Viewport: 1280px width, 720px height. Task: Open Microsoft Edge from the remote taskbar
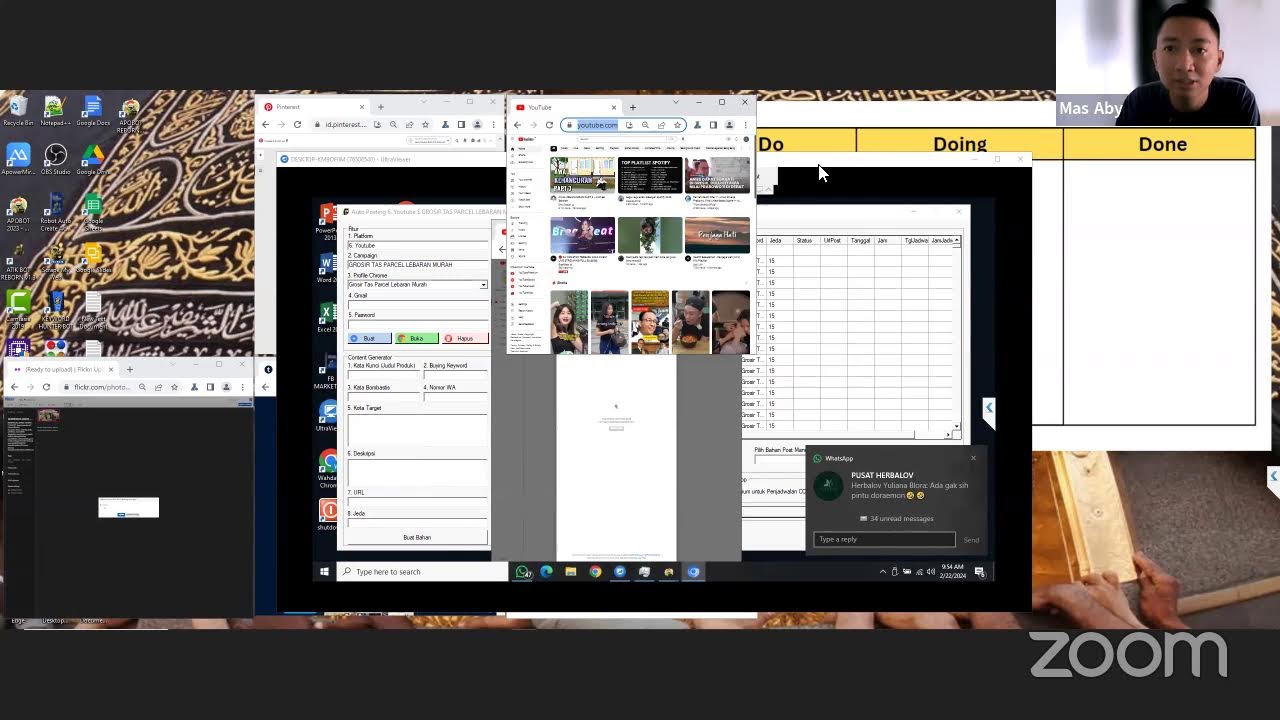[546, 572]
